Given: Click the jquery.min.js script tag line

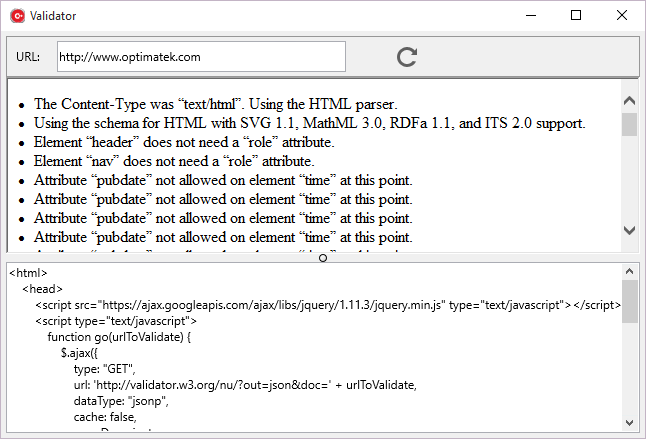Looking at the screenshot, I should [328, 305].
